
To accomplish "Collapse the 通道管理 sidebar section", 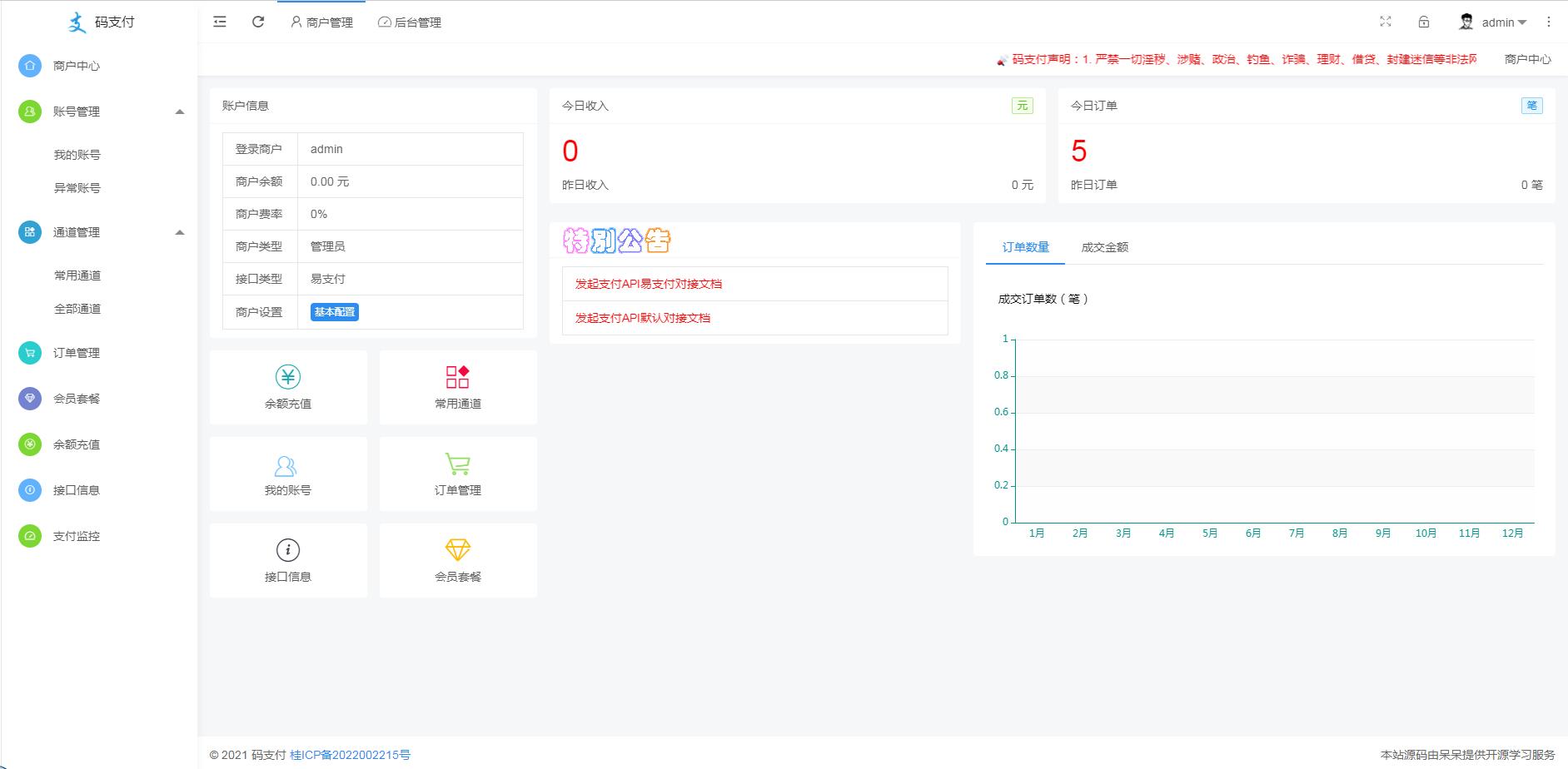I will pos(179,232).
